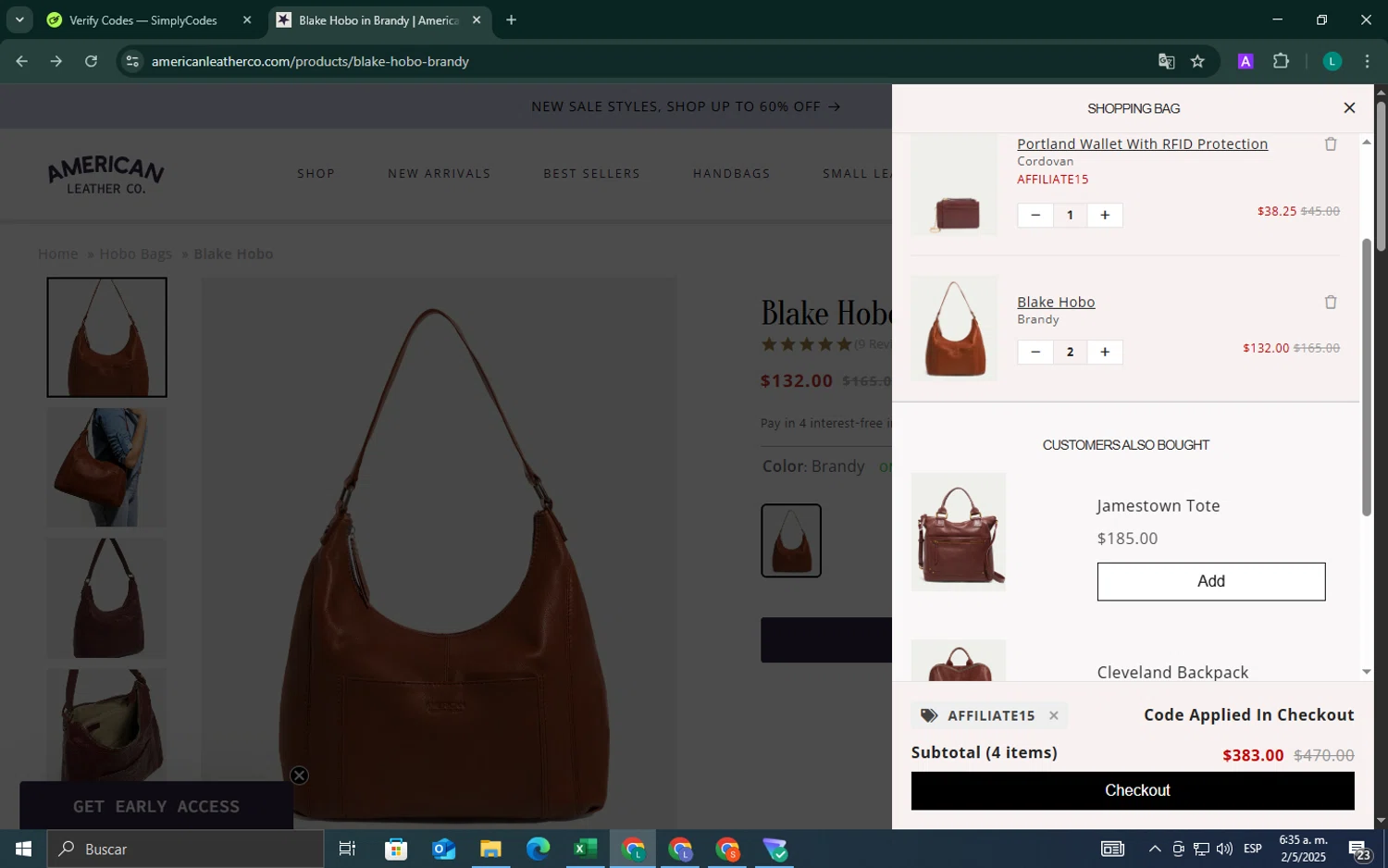Delete Portland Wallet from bag
The width and height of the screenshot is (1388, 868).
(1331, 144)
